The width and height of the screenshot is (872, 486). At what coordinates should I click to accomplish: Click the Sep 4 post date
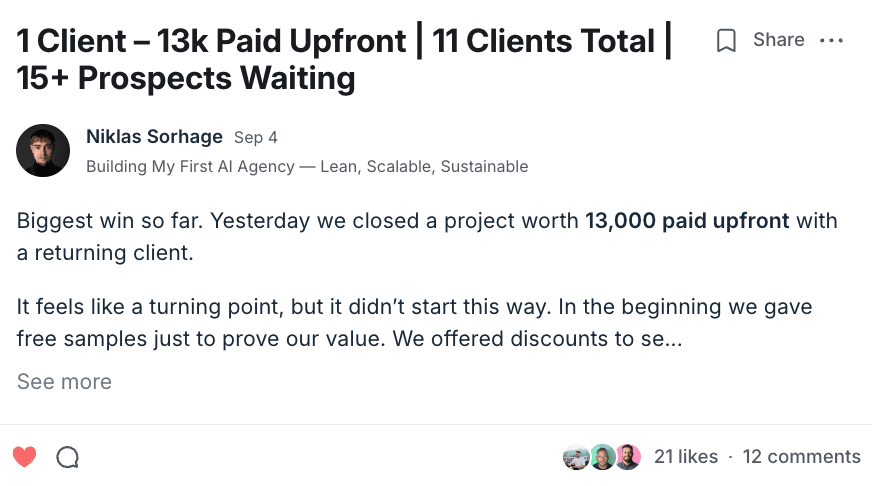tap(255, 138)
